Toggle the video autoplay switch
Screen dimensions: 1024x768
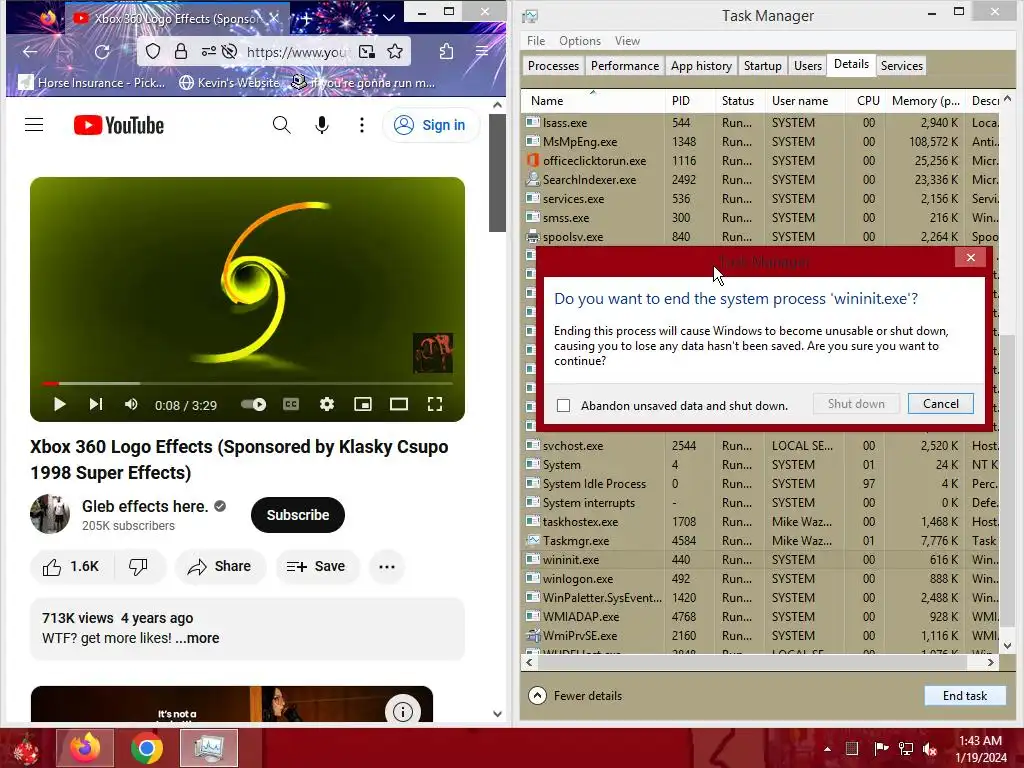click(x=253, y=404)
